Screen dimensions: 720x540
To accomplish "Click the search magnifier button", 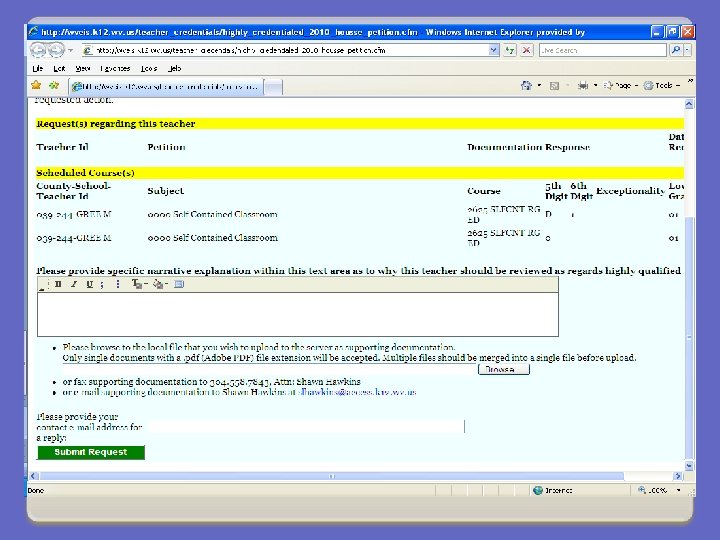I will point(675,50).
